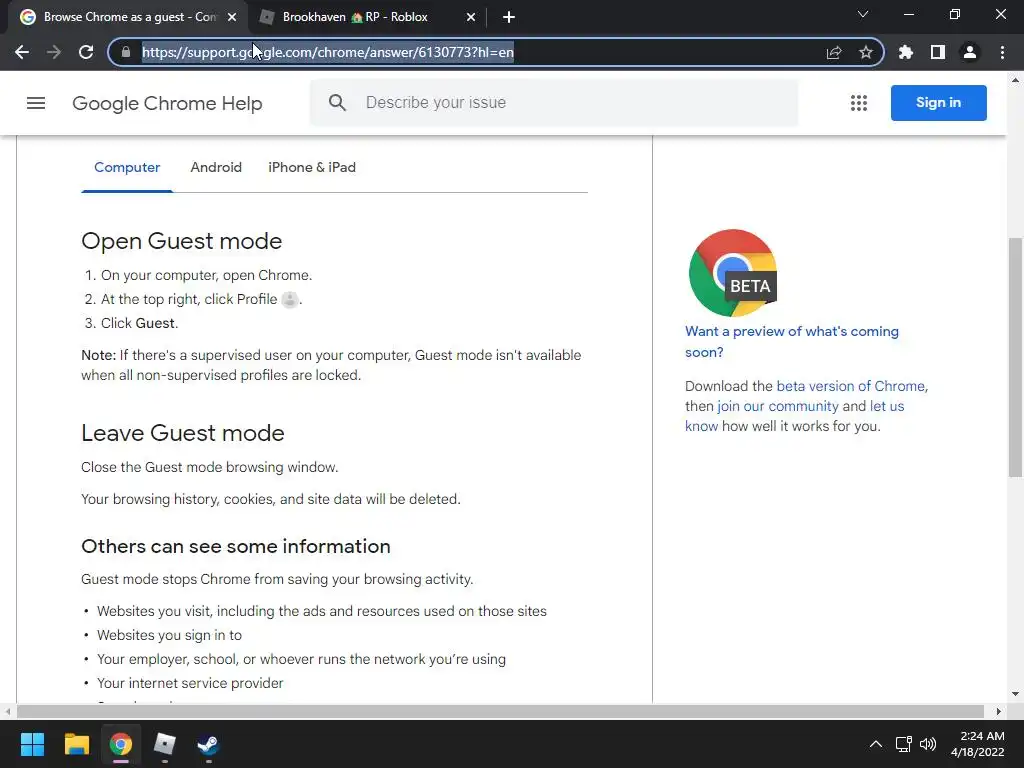Follow the join our community link
Screen dimensions: 1024x768
point(778,406)
